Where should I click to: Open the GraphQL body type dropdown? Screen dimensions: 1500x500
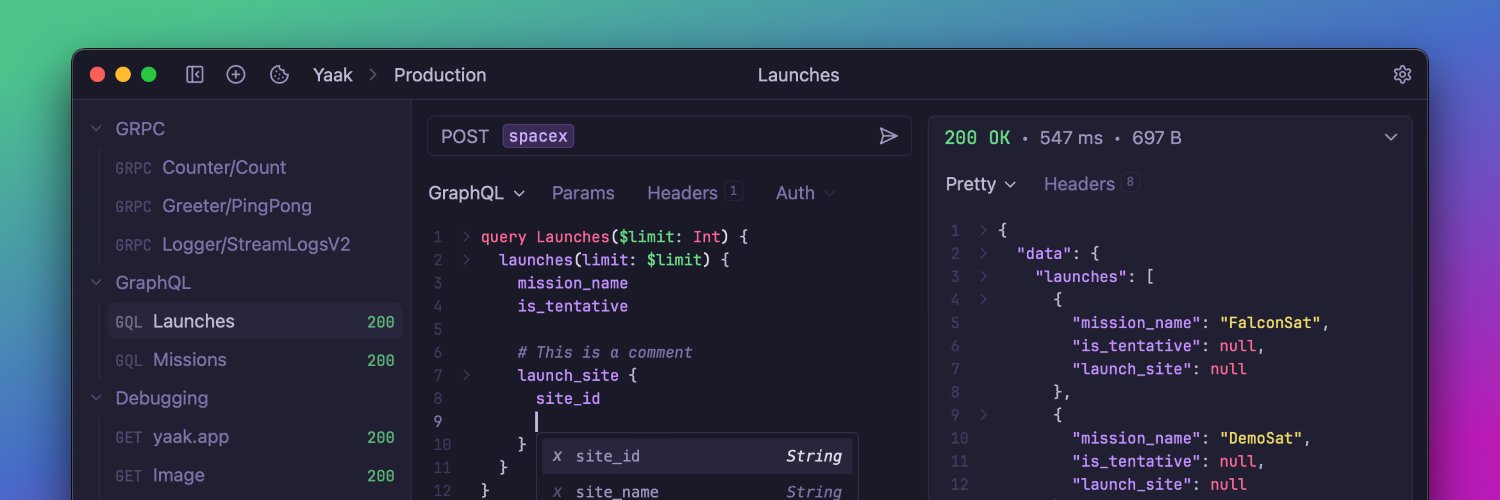[x=477, y=193]
